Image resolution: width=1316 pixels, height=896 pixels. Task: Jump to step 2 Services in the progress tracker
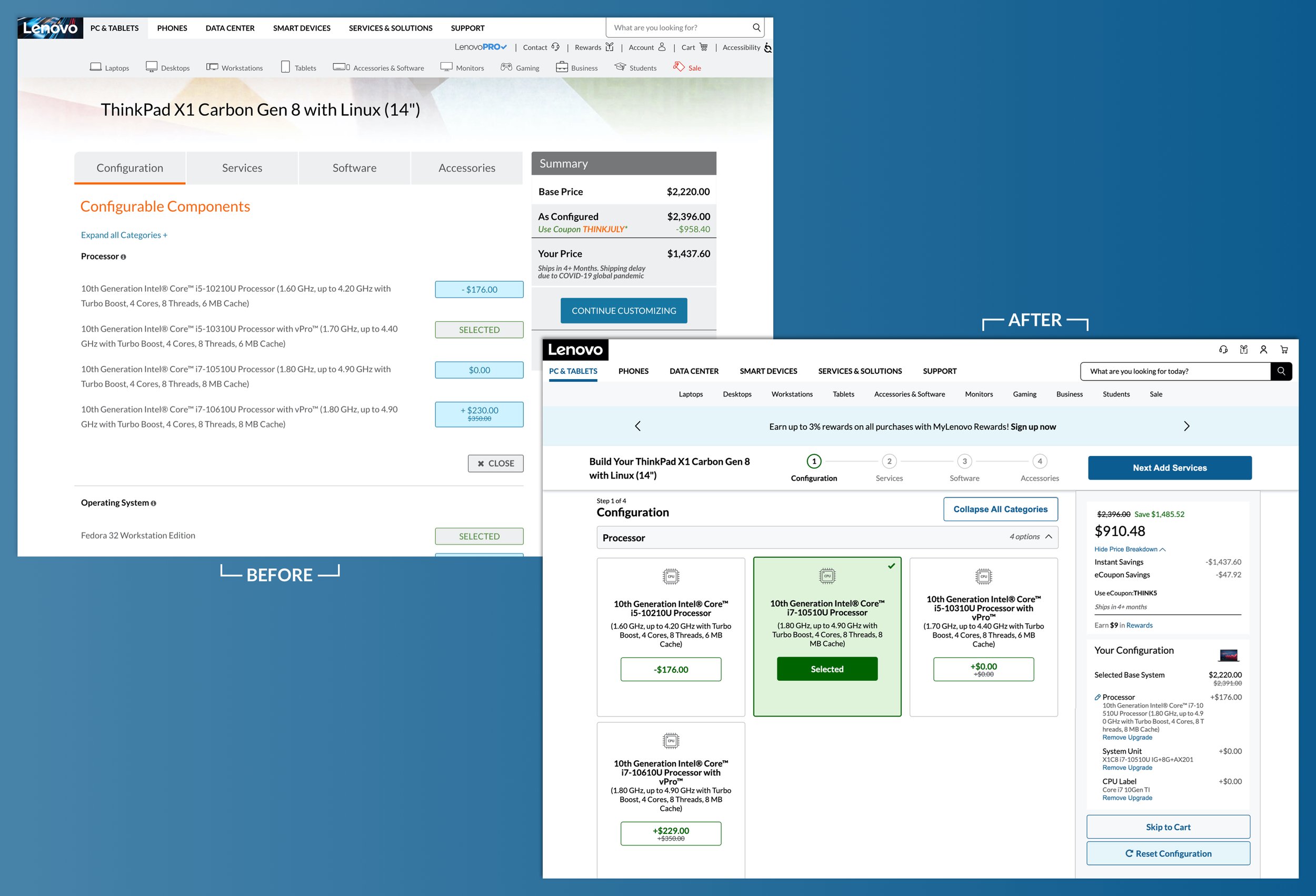coord(889,469)
